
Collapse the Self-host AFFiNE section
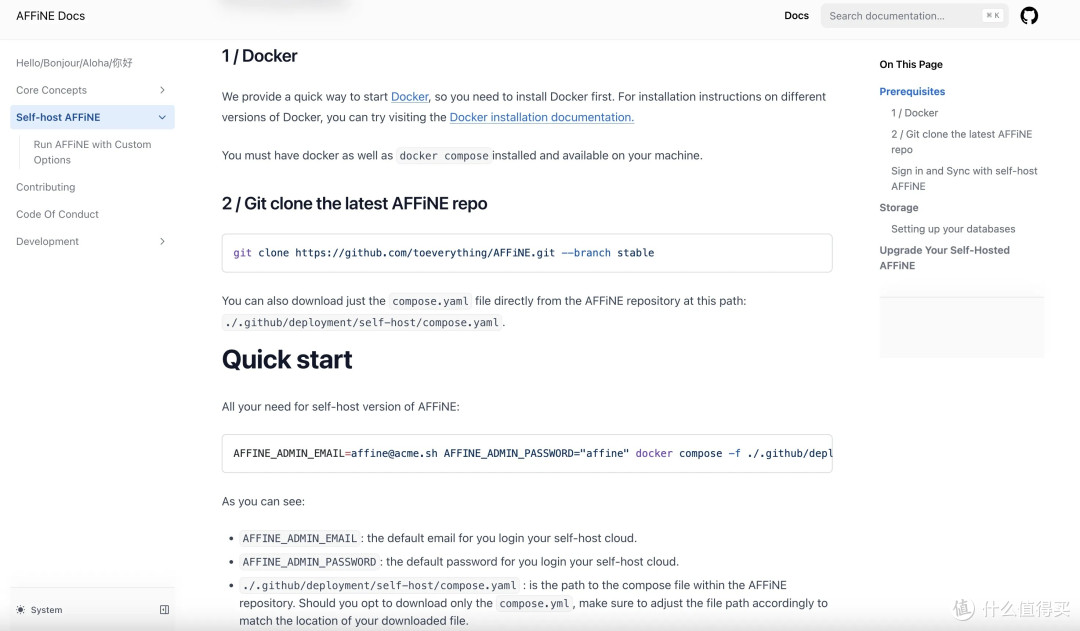(x=163, y=117)
